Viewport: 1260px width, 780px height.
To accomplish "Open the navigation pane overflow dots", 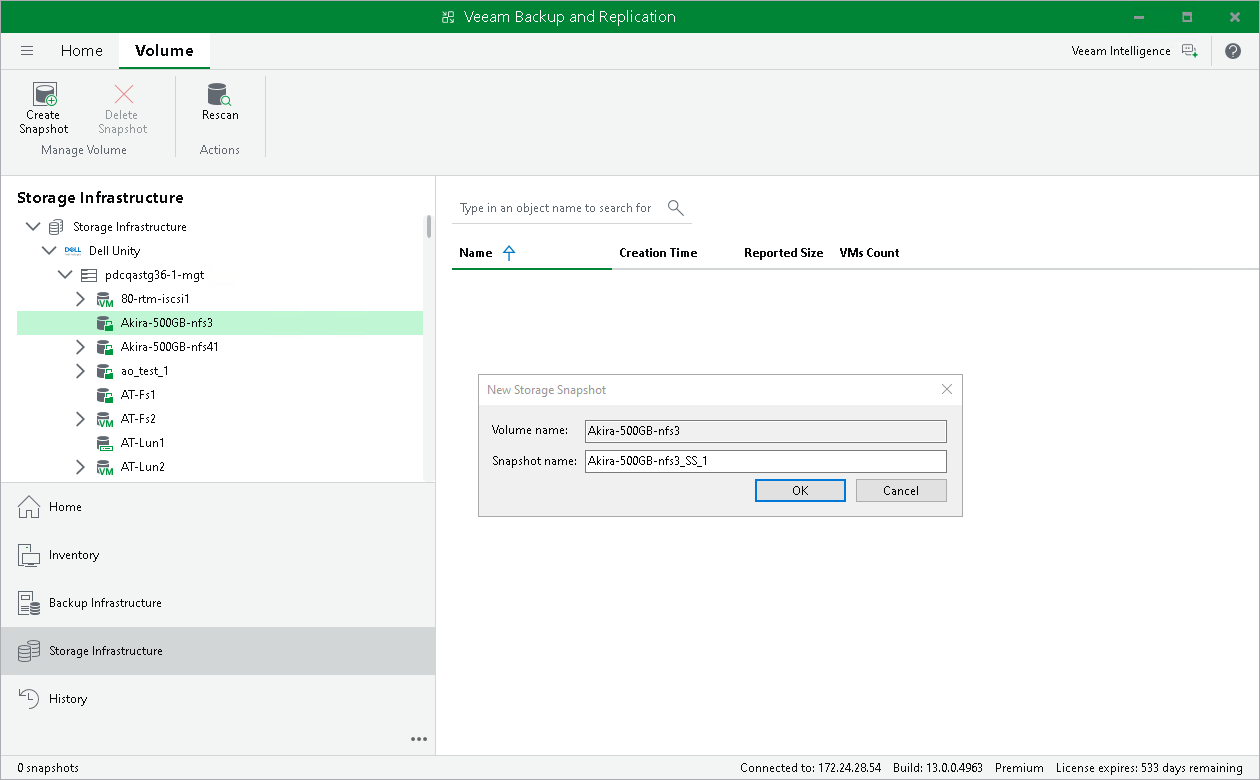I will point(419,739).
